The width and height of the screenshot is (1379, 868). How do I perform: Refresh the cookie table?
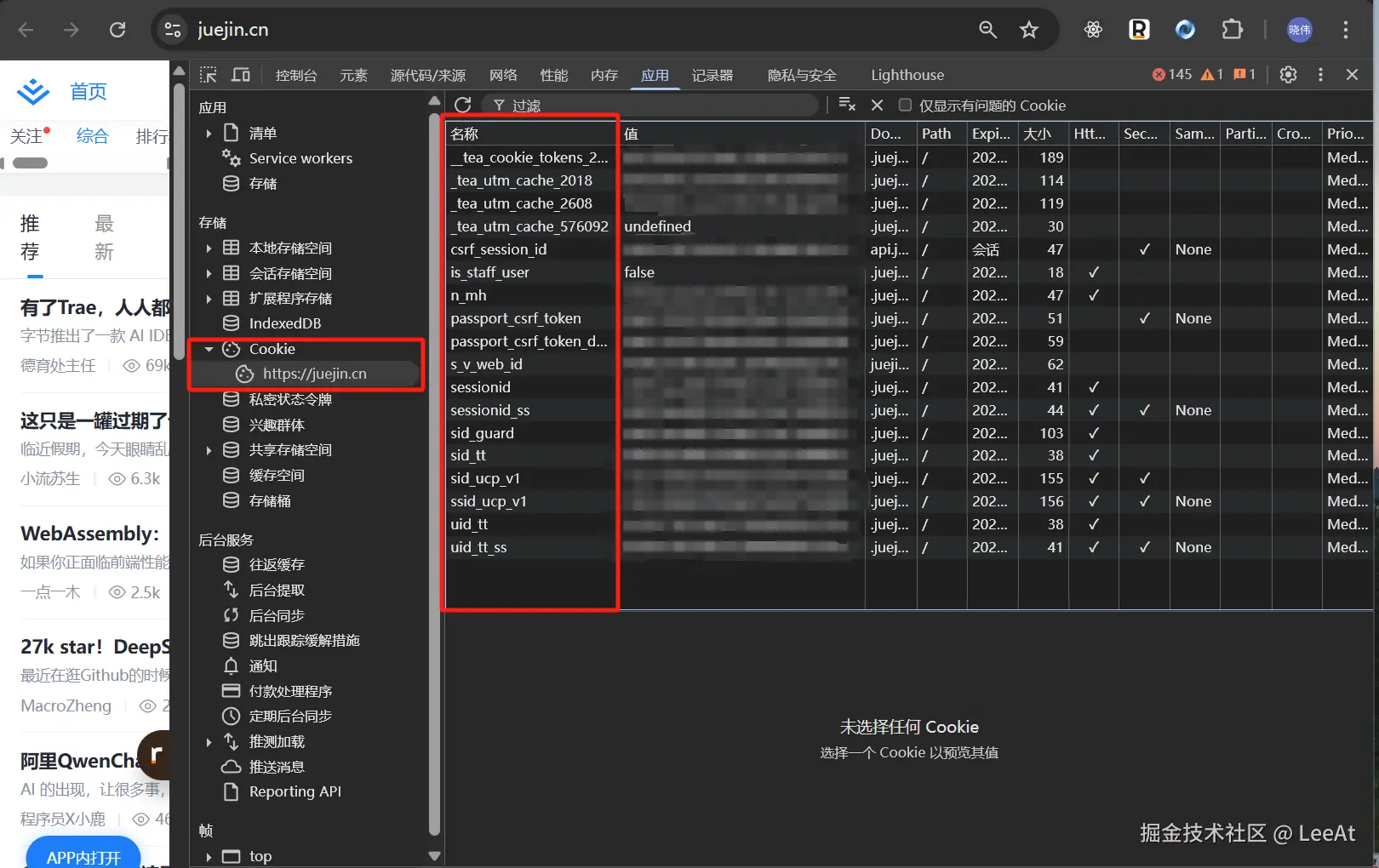[463, 105]
